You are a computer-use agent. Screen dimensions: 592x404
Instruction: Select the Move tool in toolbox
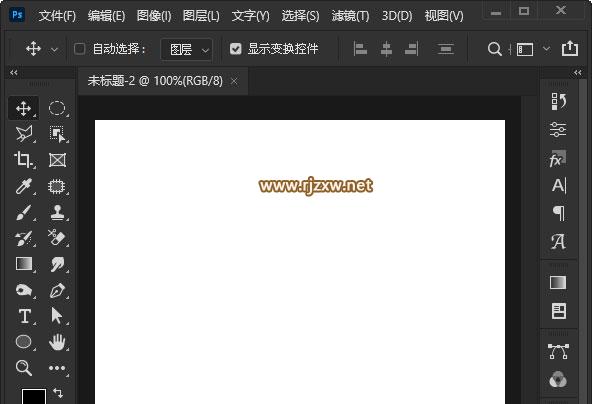[23, 108]
